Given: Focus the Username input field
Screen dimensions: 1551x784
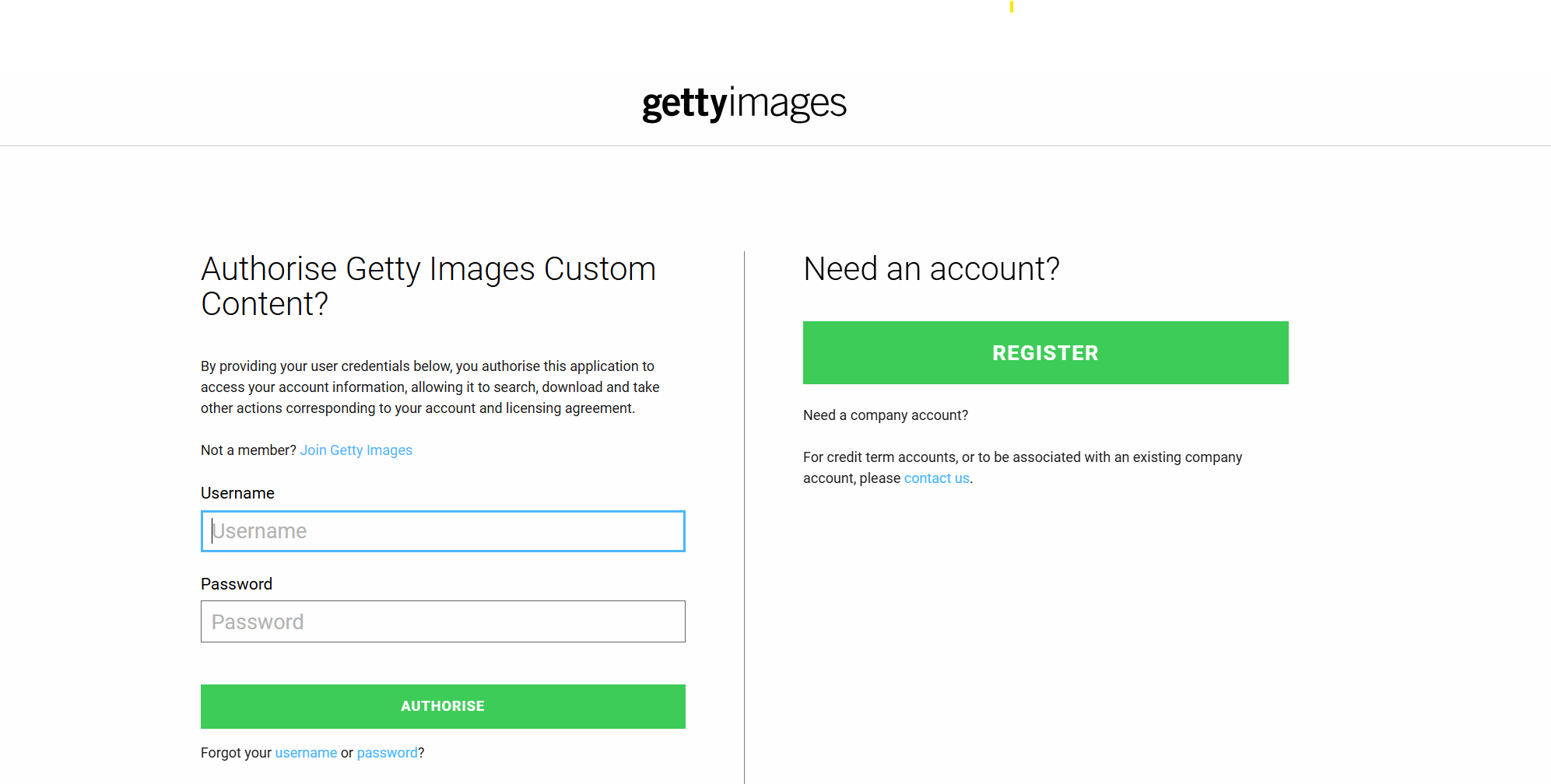Looking at the screenshot, I should tap(443, 531).
